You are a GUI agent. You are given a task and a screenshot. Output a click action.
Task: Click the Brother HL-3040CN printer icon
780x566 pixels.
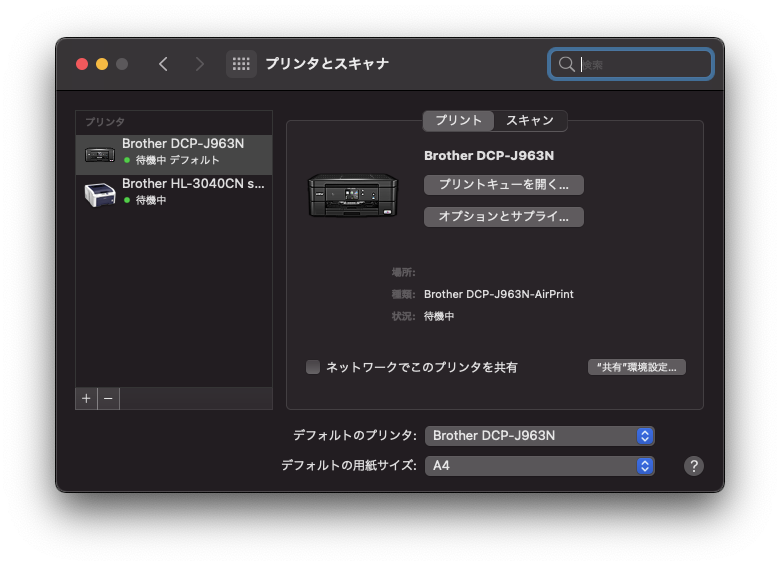point(99,194)
